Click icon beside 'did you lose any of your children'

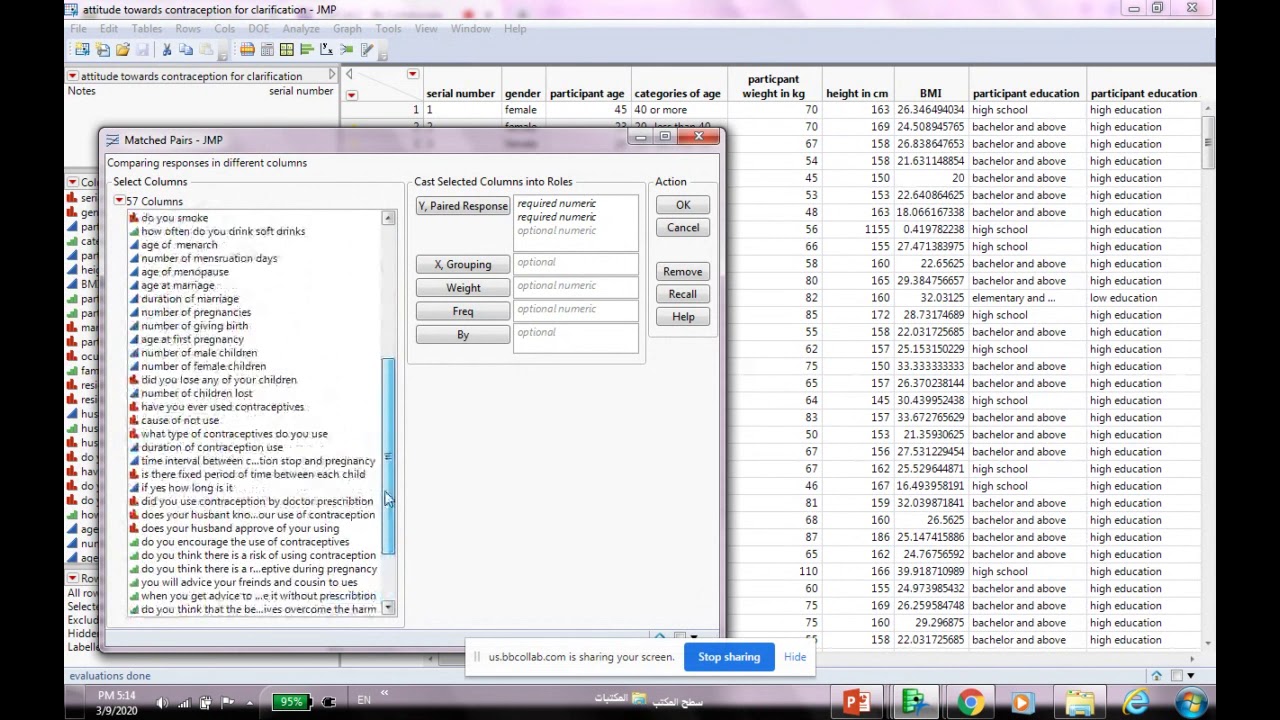[x=134, y=380]
